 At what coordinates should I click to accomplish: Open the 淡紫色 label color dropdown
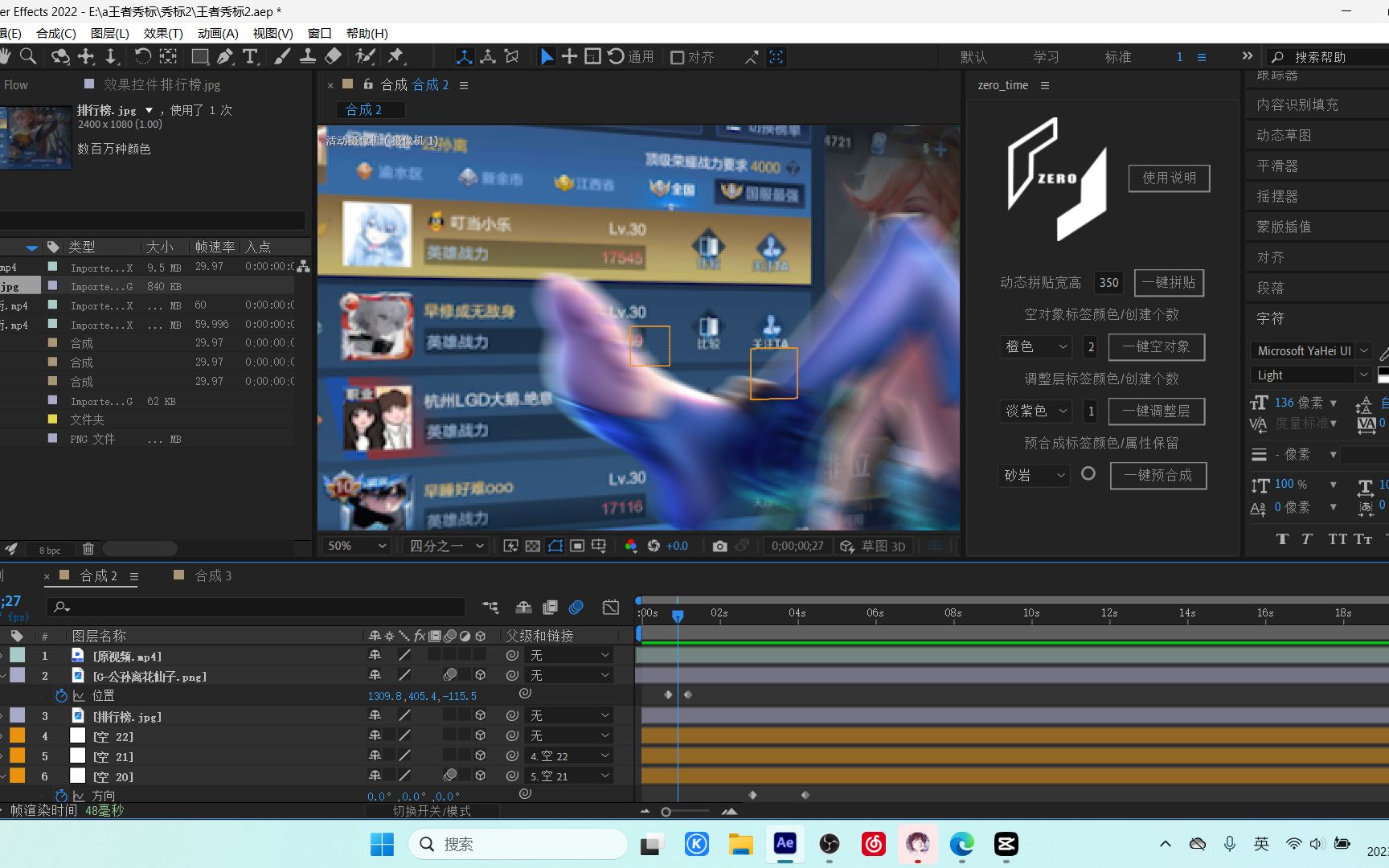pos(1035,411)
